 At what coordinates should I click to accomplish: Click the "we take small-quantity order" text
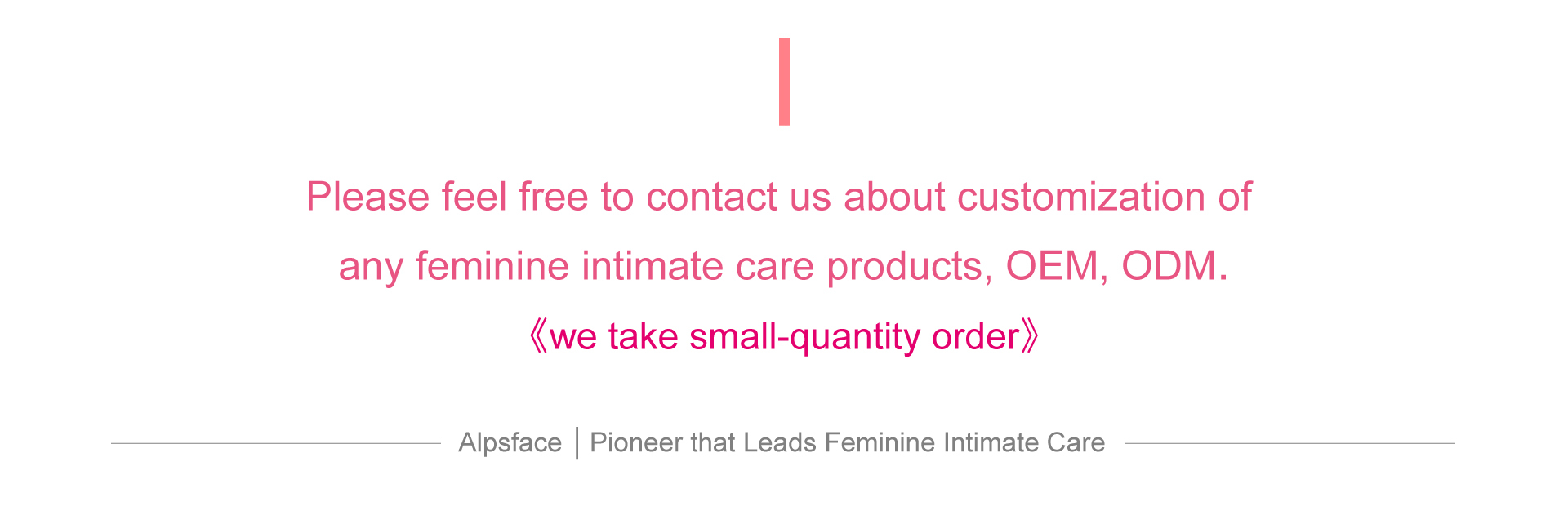coord(784,336)
